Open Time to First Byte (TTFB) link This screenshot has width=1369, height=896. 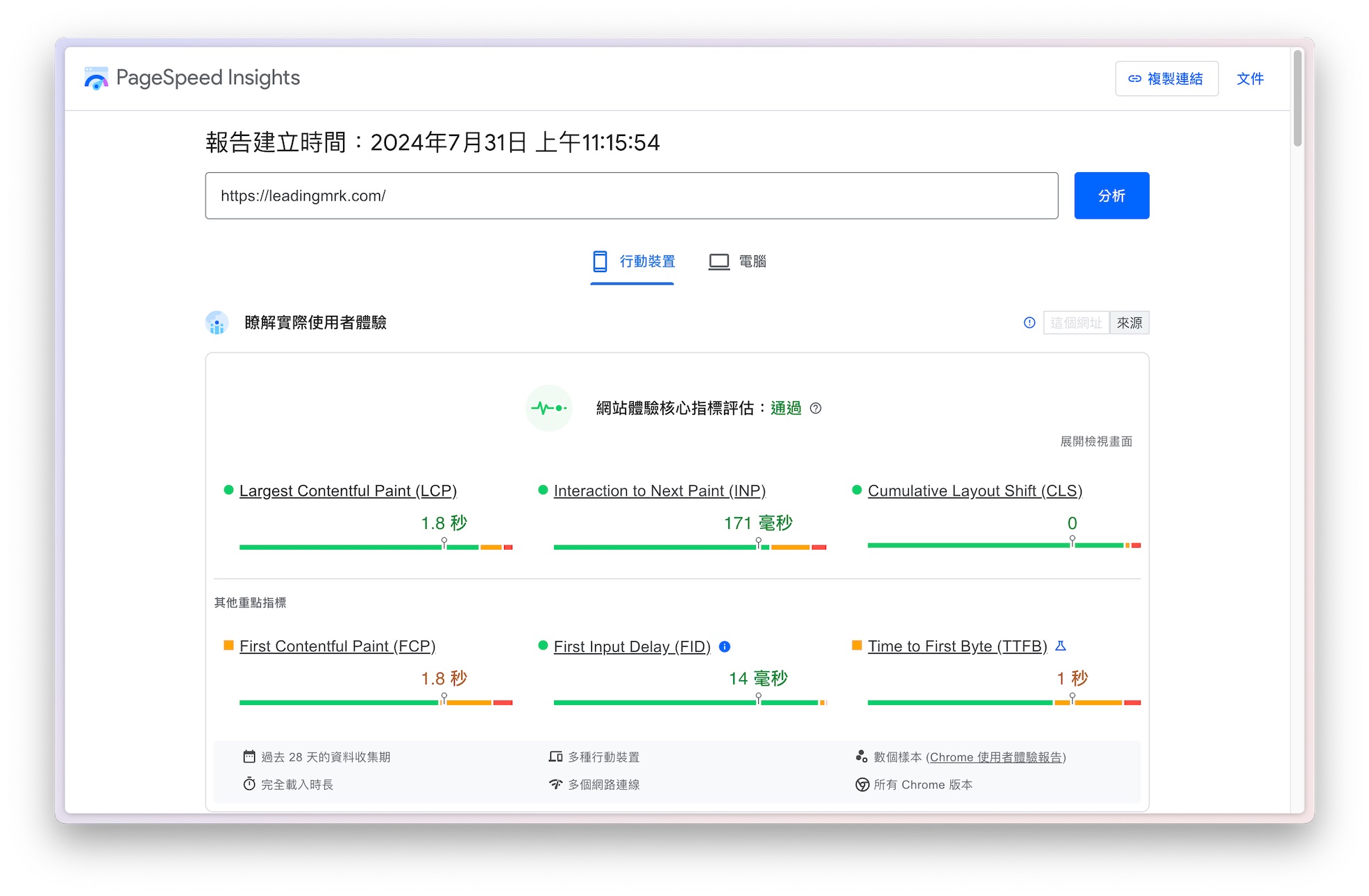[957, 646]
